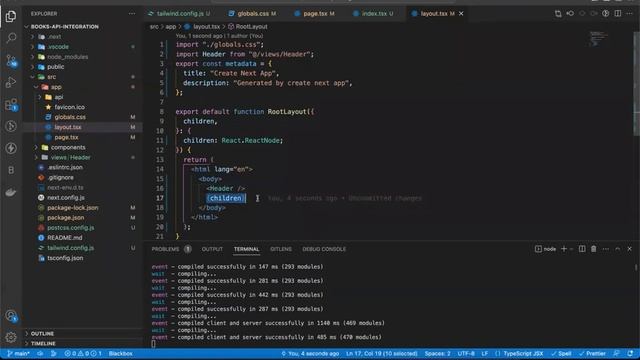The image size is (640, 360).
Task: Expand the views/Header folder
Action: [70, 157]
